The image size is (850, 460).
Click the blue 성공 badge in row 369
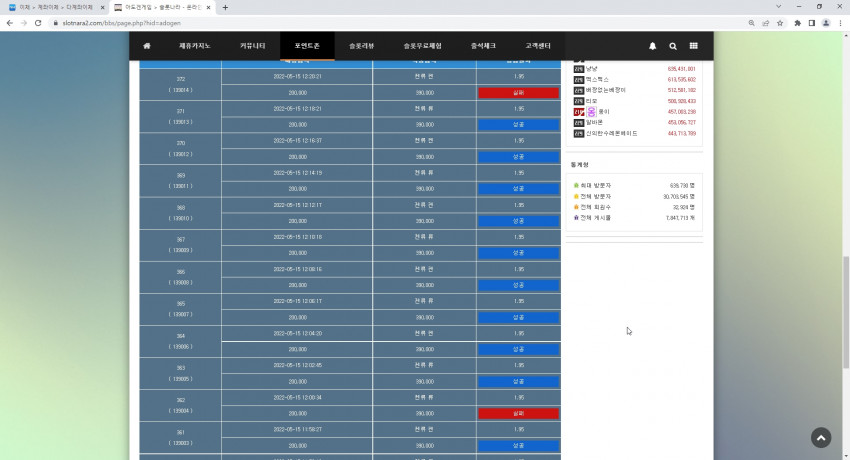coord(518,189)
